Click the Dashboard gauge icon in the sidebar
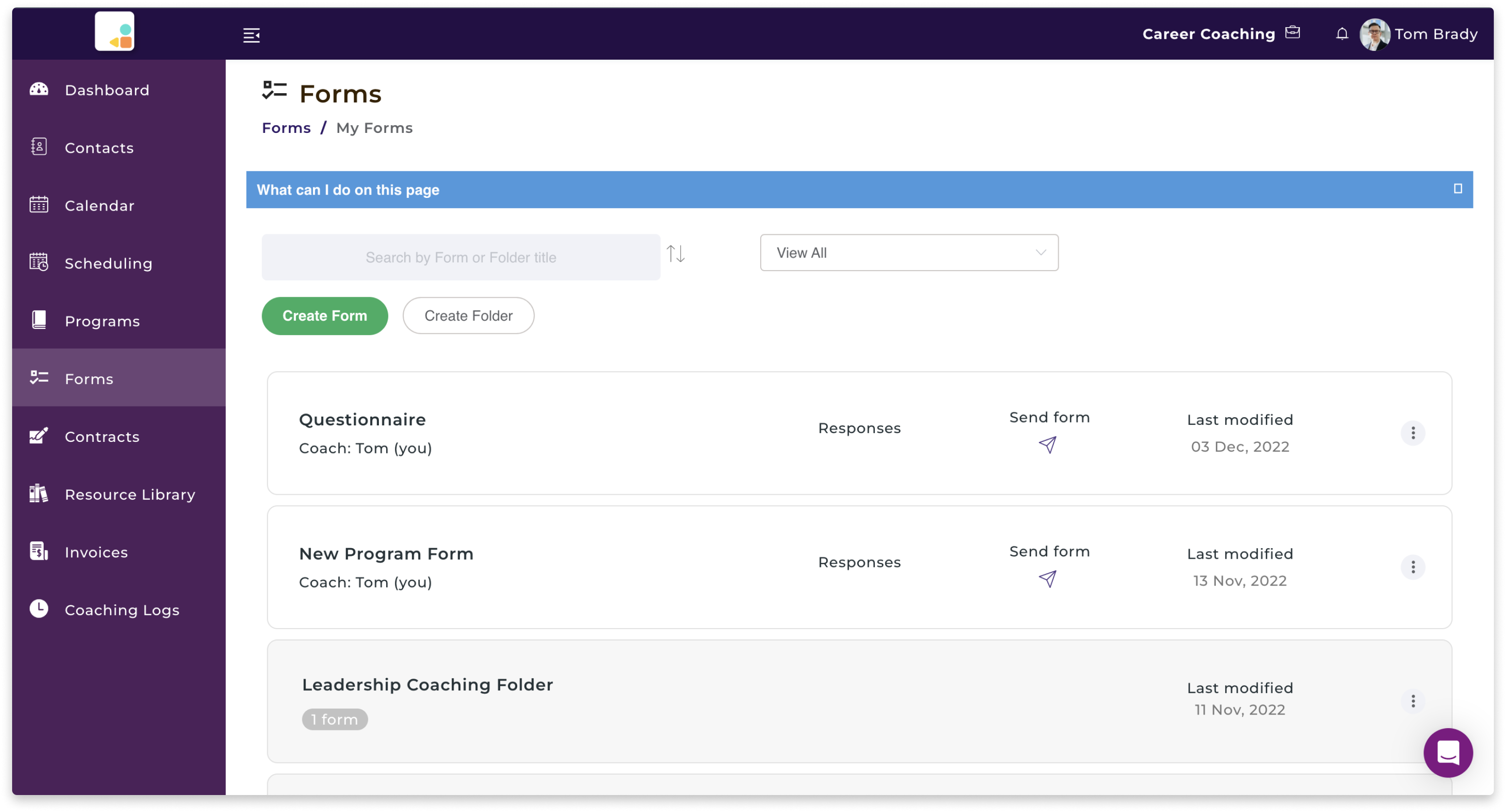1506x812 pixels. tap(39, 89)
